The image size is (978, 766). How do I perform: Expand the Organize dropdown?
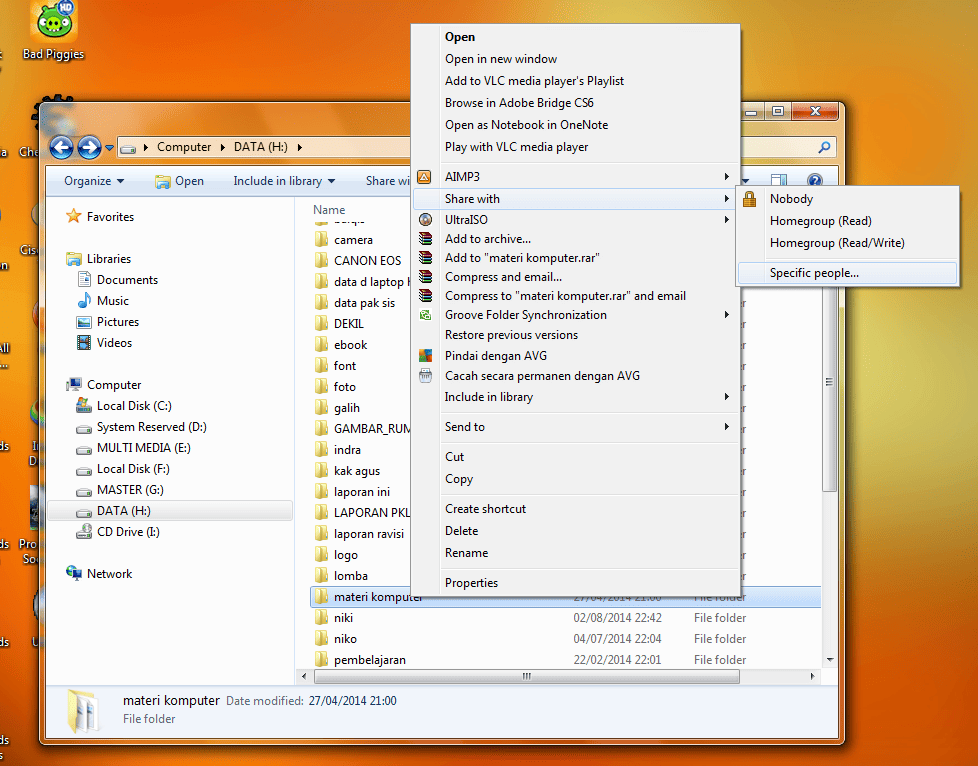click(94, 181)
